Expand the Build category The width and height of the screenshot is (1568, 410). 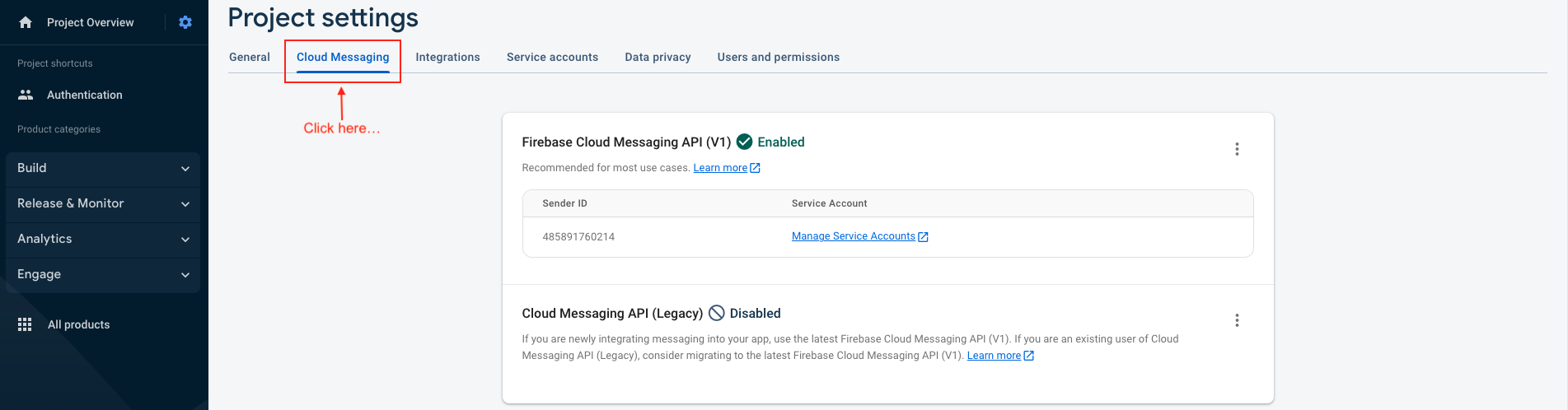point(103,168)
